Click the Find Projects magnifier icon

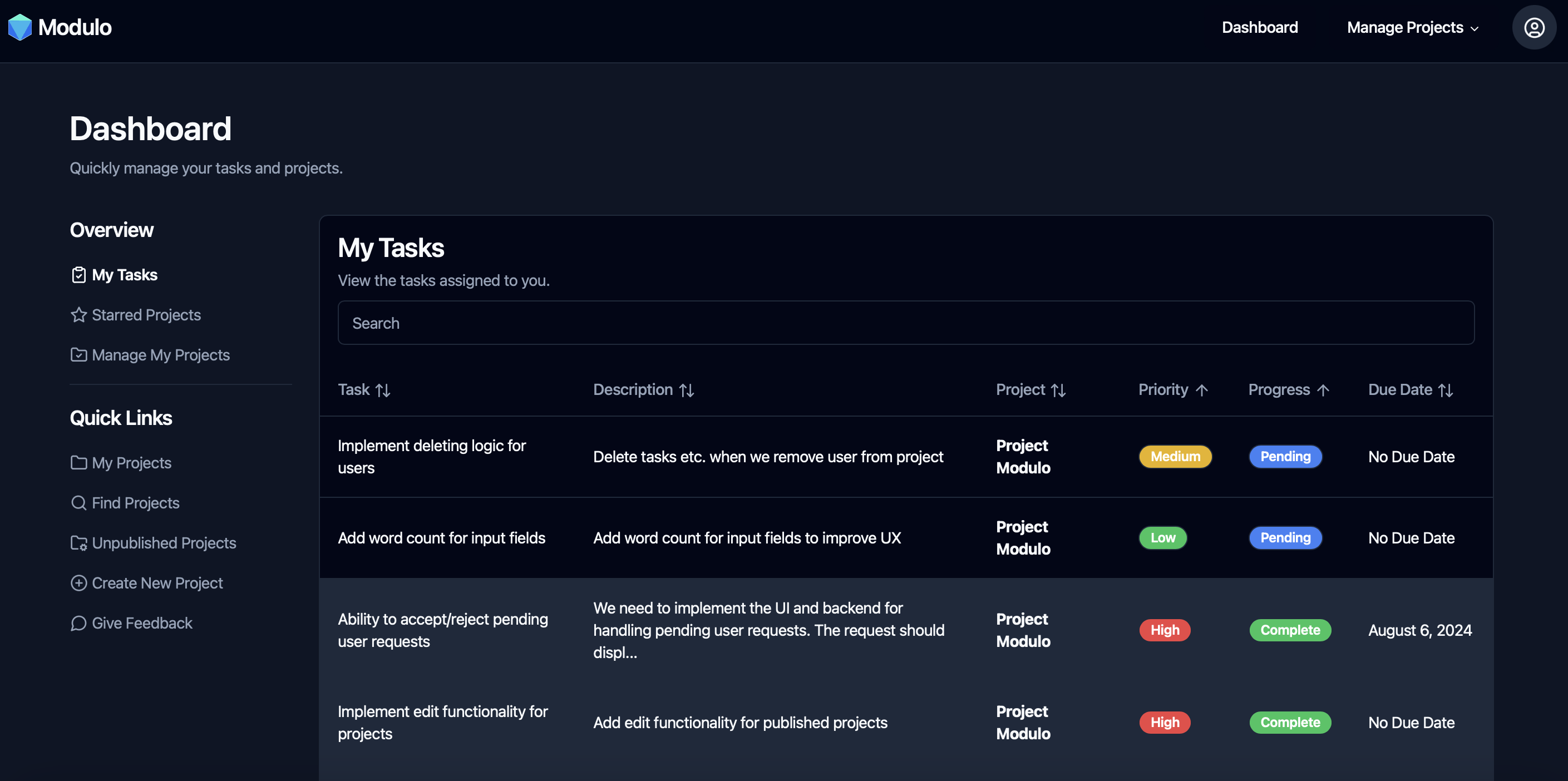coord(78,503)
